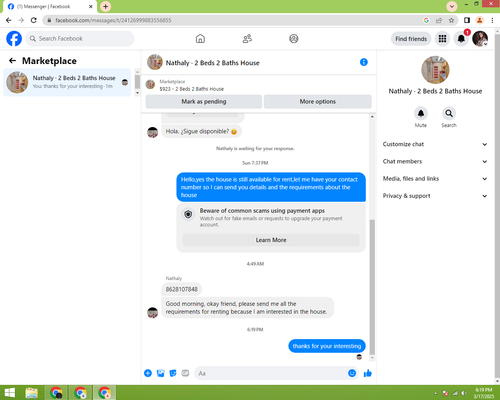Click Find friends button
The width and height of the screenshot is (500, 400).
[411, 39]
